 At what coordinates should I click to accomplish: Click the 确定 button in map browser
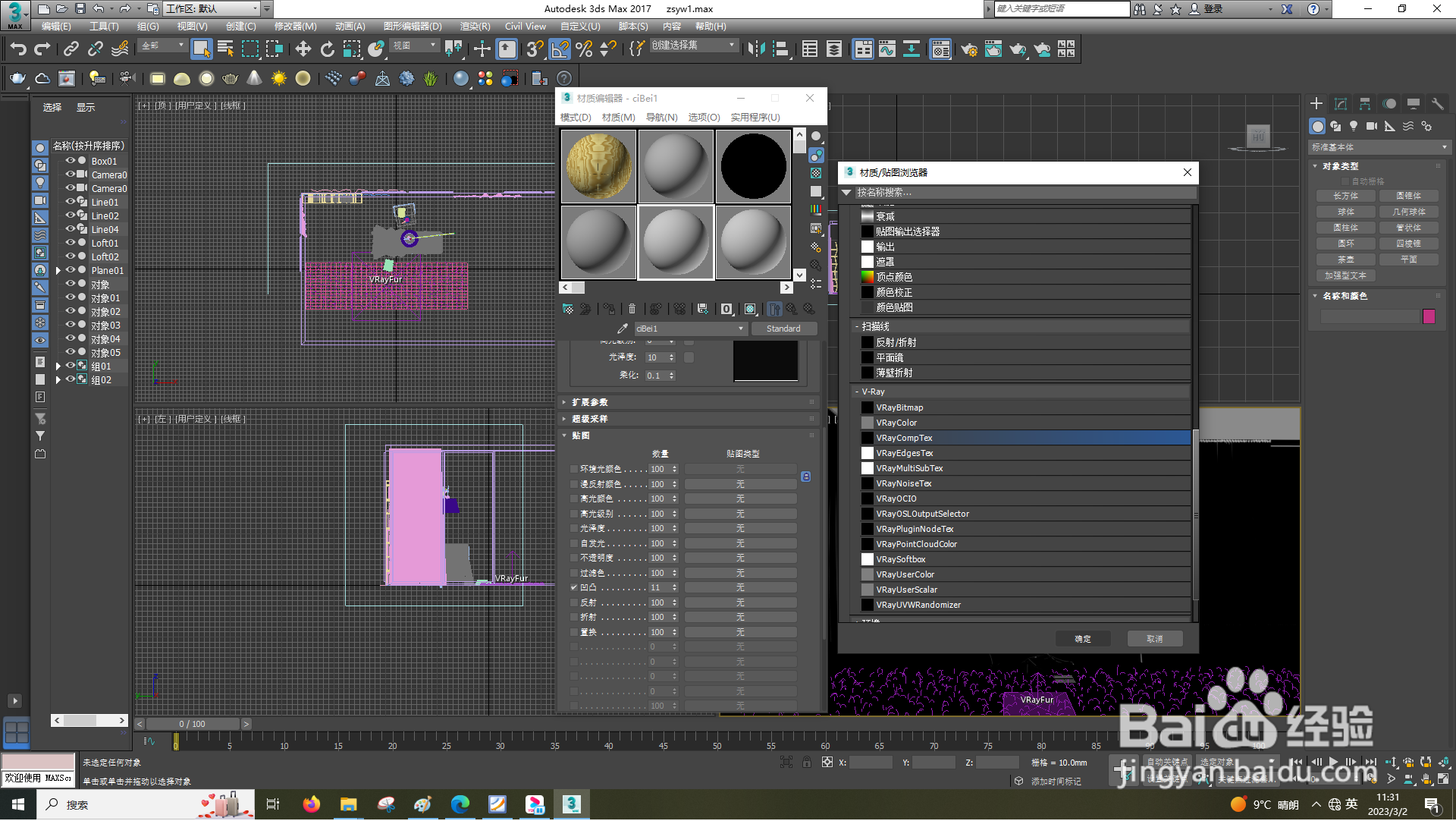coord(1083,639)
